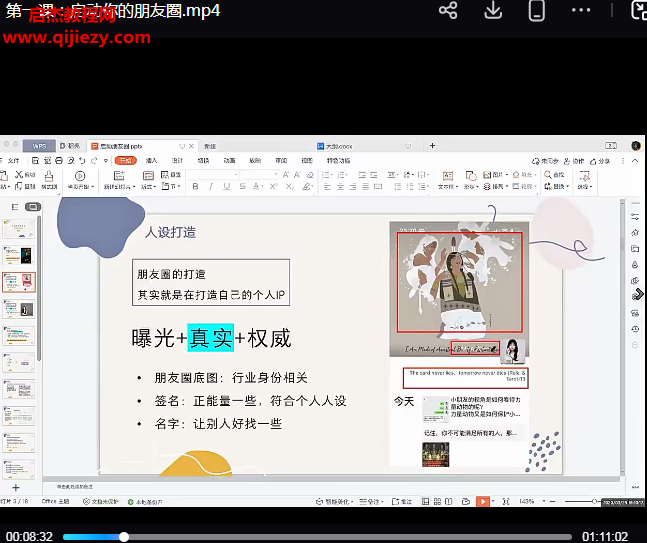The width and height of the screenshot is (647, 543).
Task: Add a new slide with bottom plus
Action: [16, 488]
